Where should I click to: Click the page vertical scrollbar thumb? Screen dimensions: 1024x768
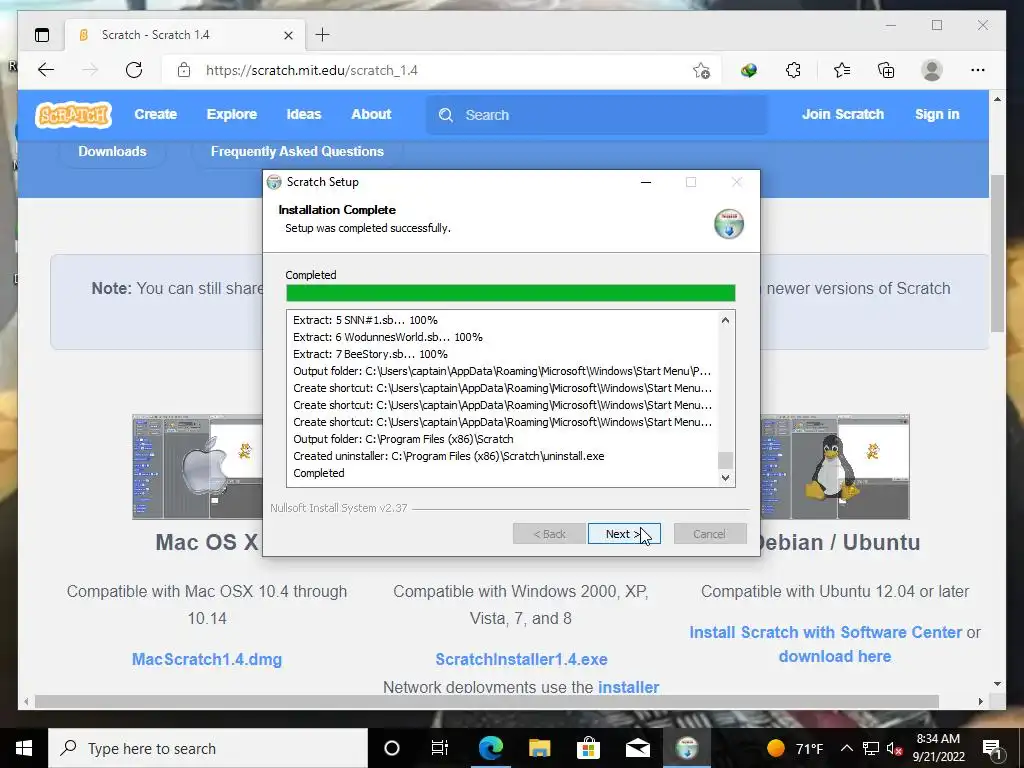pyautogui.click(x=997, y=253)
